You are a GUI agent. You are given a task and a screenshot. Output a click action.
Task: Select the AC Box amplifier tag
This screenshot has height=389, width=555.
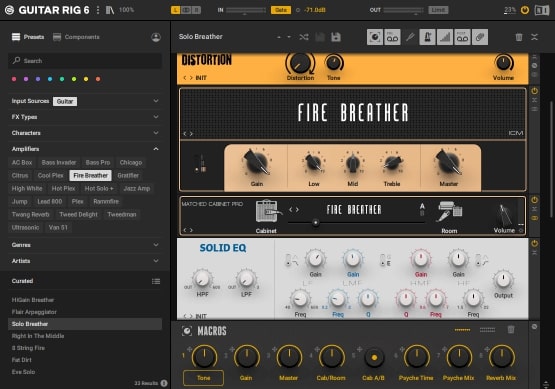tap(22, 162)
